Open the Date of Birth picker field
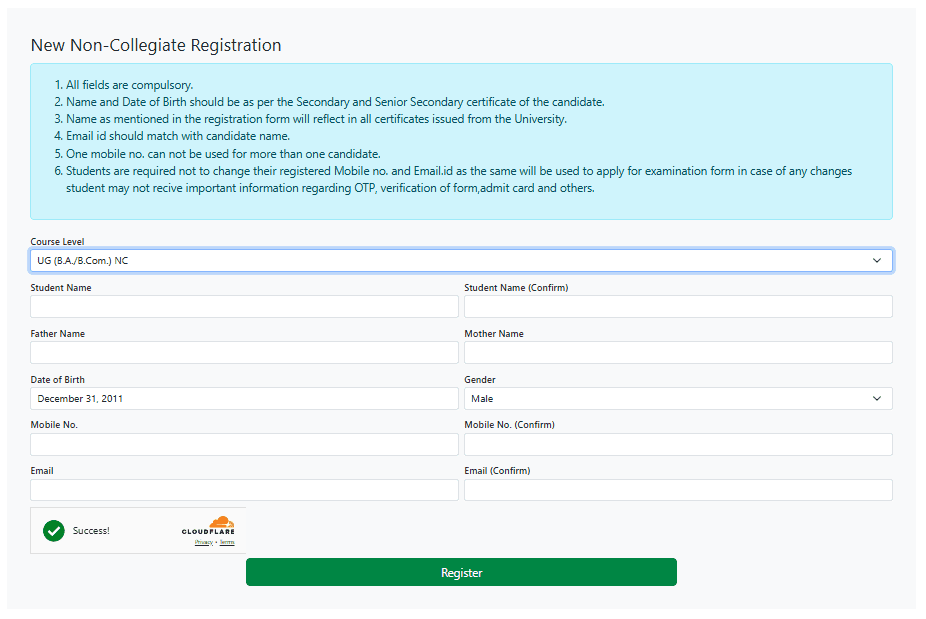 tap(244, 398)
